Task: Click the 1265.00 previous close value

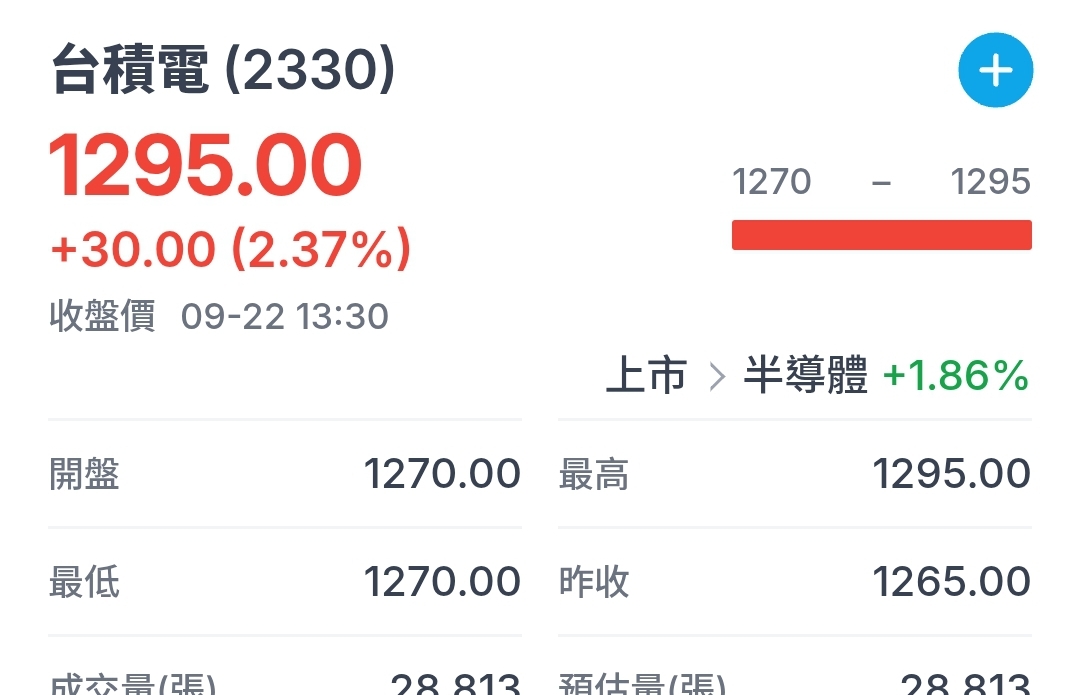Action: [951, 581]
